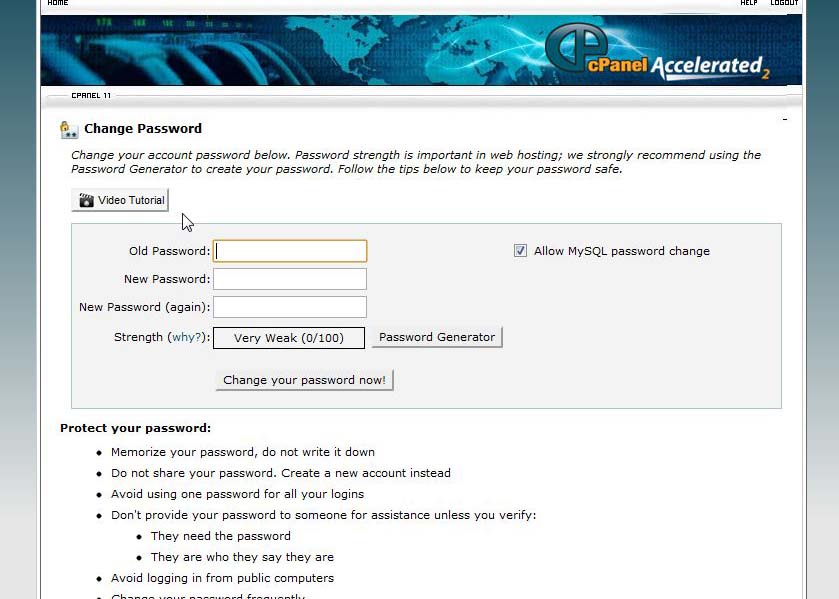The width and height of the screenshot is (839, 599).
Task: Click the Logout link
Action: [784, 3]
